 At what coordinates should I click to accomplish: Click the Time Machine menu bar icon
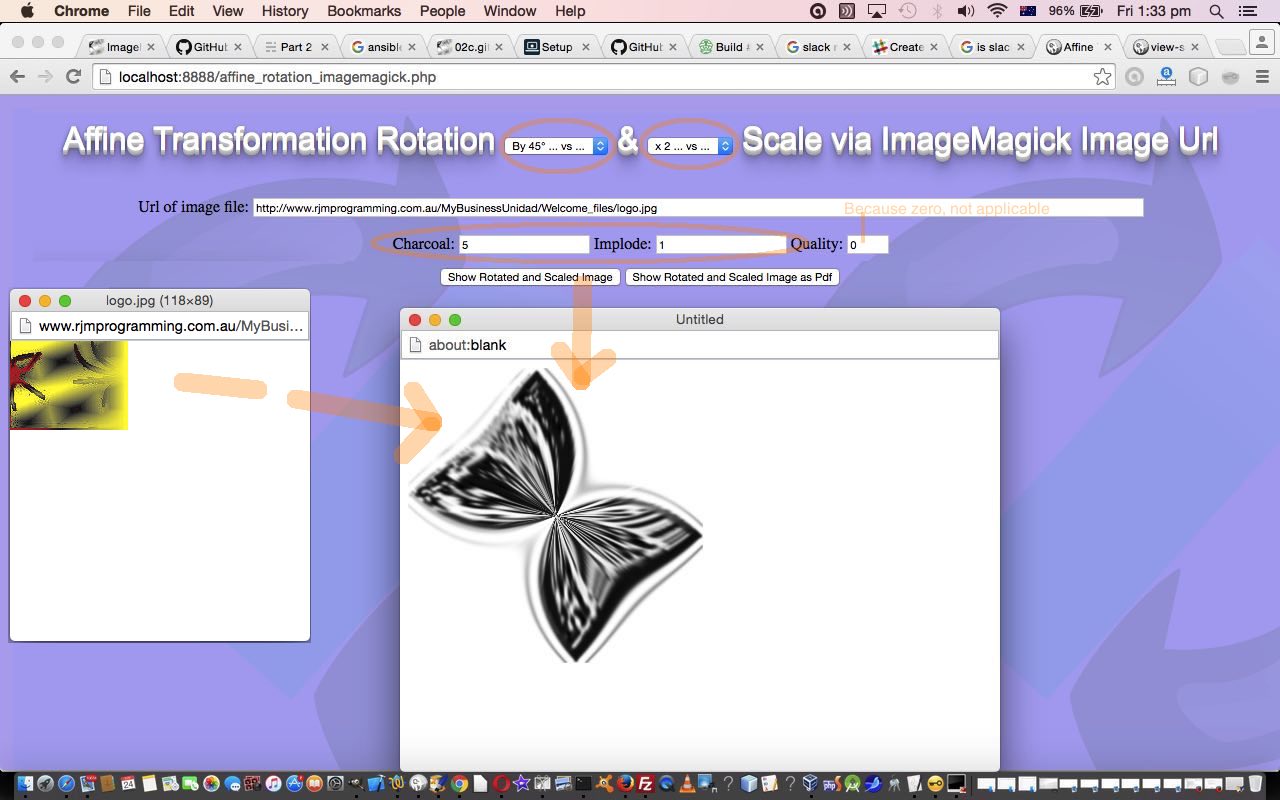click(x=907, y=11)
